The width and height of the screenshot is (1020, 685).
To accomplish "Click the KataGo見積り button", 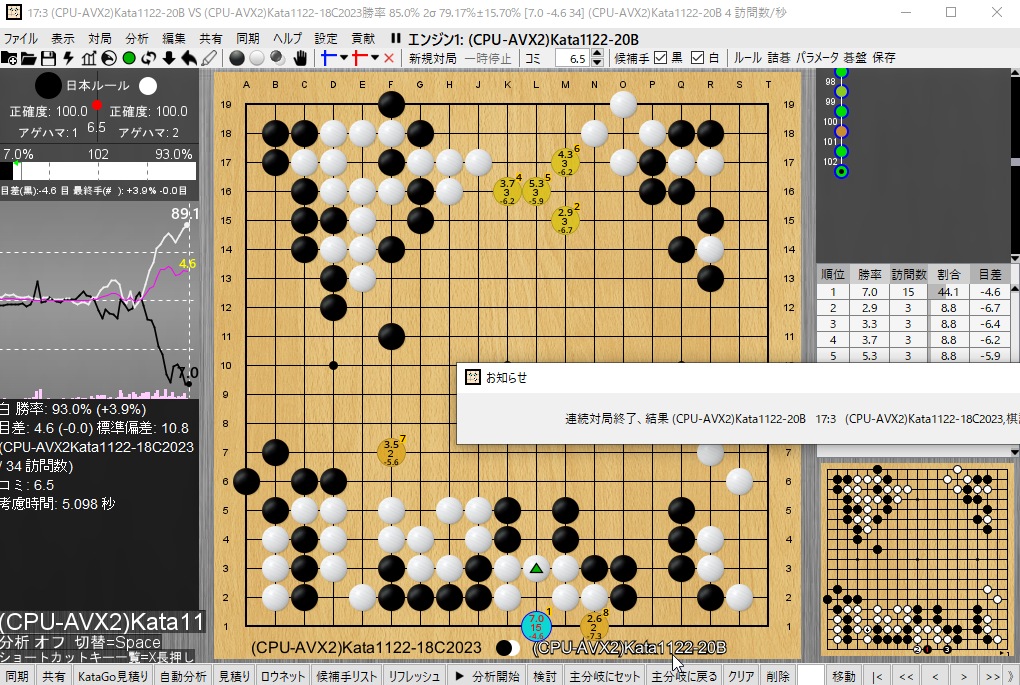I will tap(113, 677).
